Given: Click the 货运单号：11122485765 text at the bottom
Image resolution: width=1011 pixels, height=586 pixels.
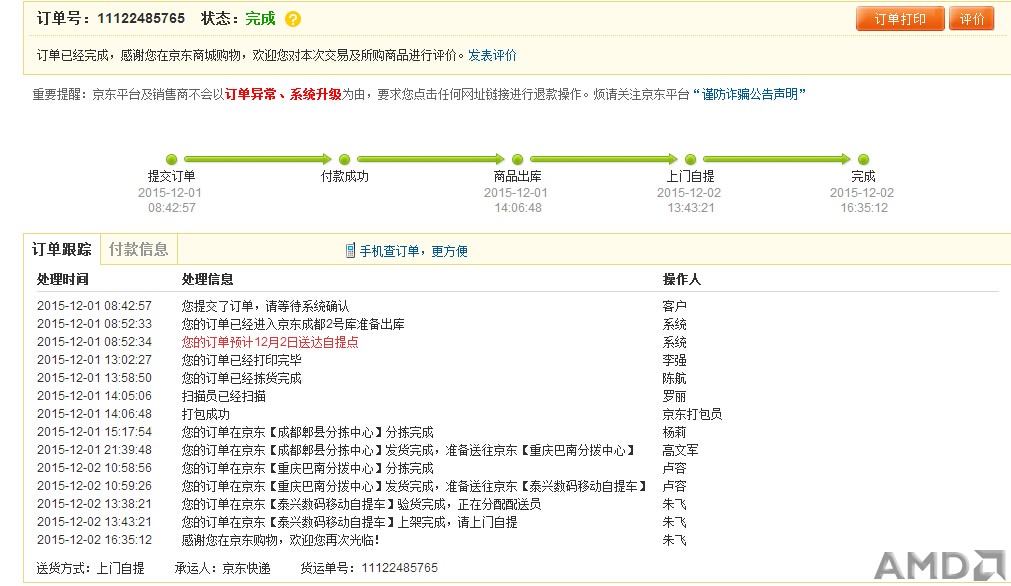Looking at the screenshot, I should click(369, 568).
